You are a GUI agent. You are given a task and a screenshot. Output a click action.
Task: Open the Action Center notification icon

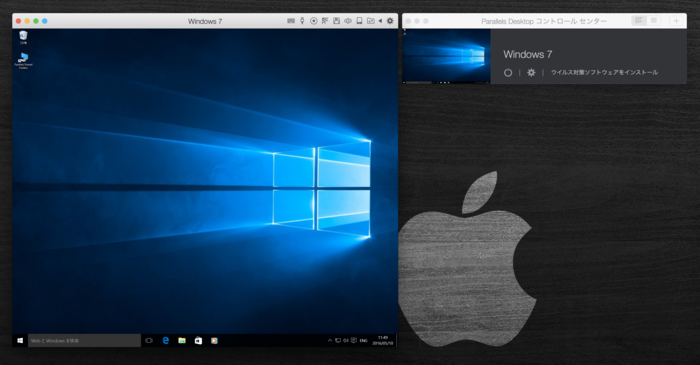[x=354, y=340]
